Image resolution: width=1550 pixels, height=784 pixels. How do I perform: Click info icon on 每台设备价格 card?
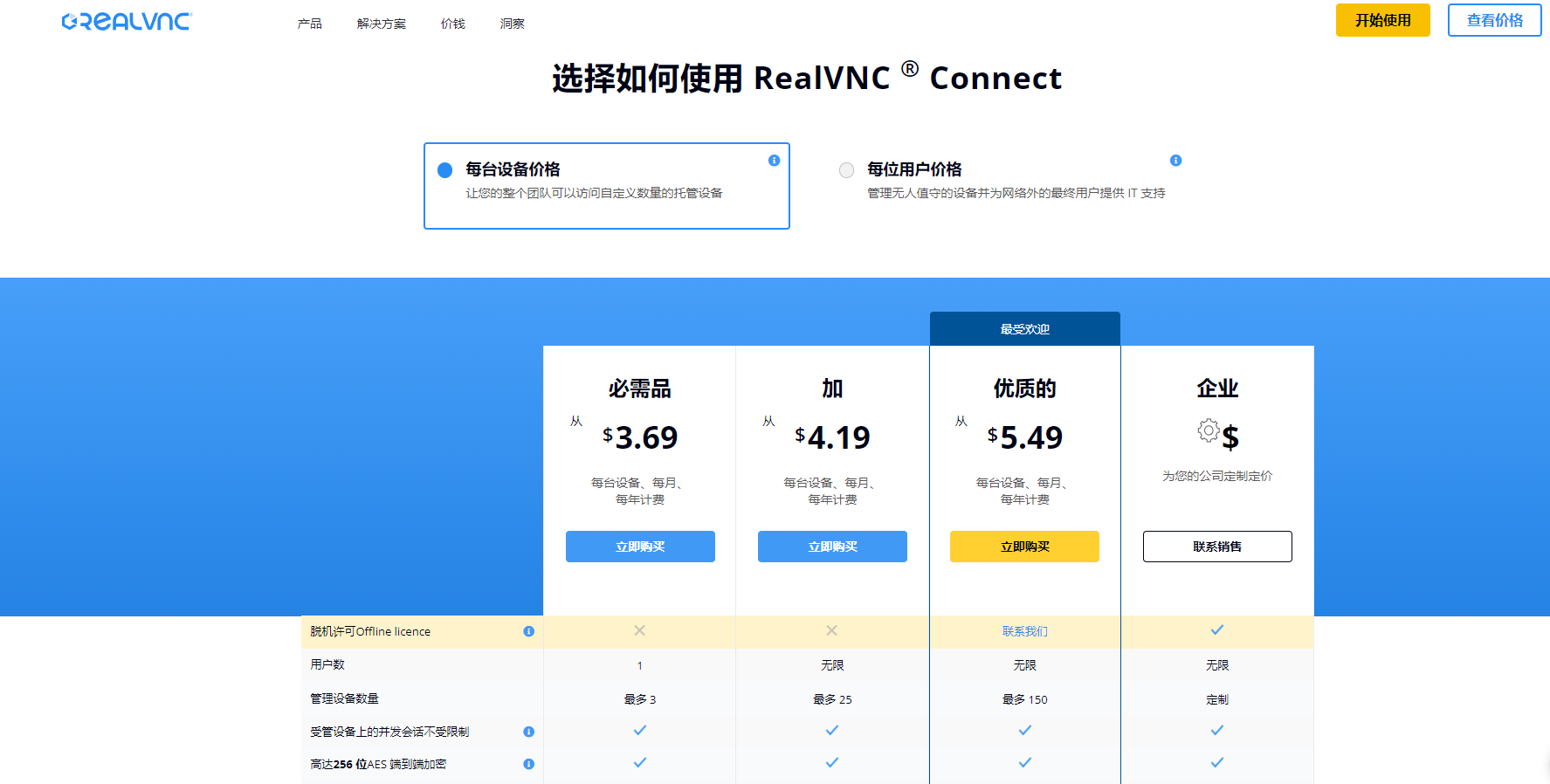[x=774, y=161]
